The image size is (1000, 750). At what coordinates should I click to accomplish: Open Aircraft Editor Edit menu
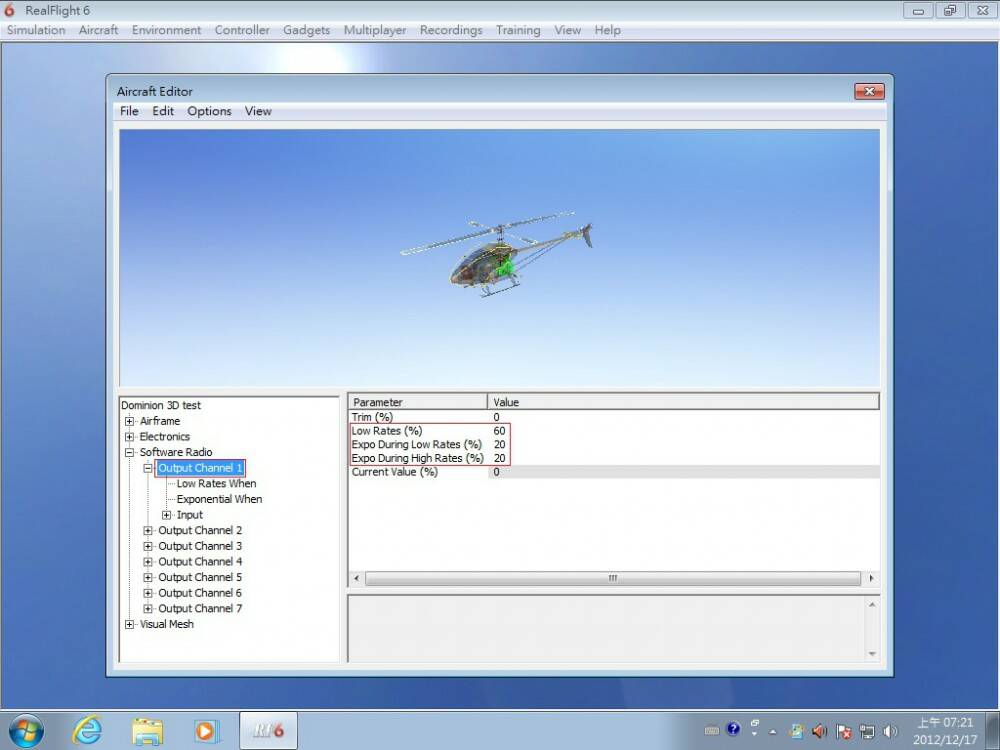(163, 111)
